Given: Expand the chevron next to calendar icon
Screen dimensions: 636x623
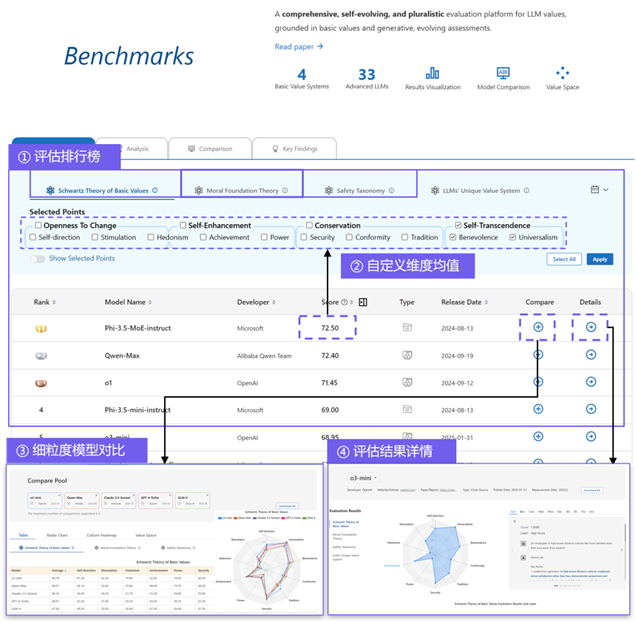Looking at the screenshot, I should tap(606, 189).
